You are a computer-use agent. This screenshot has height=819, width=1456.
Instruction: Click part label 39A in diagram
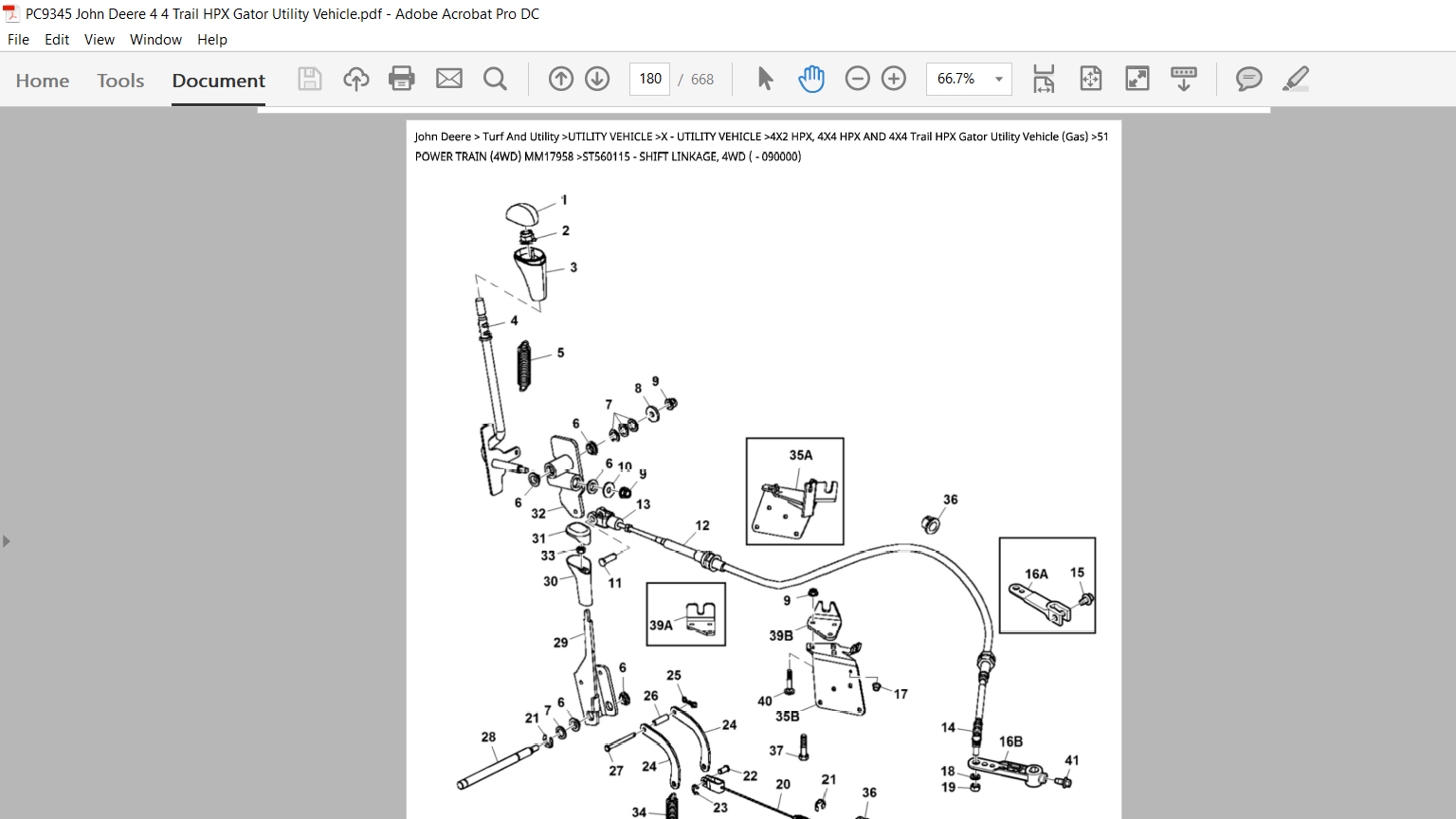click(661, 625)
